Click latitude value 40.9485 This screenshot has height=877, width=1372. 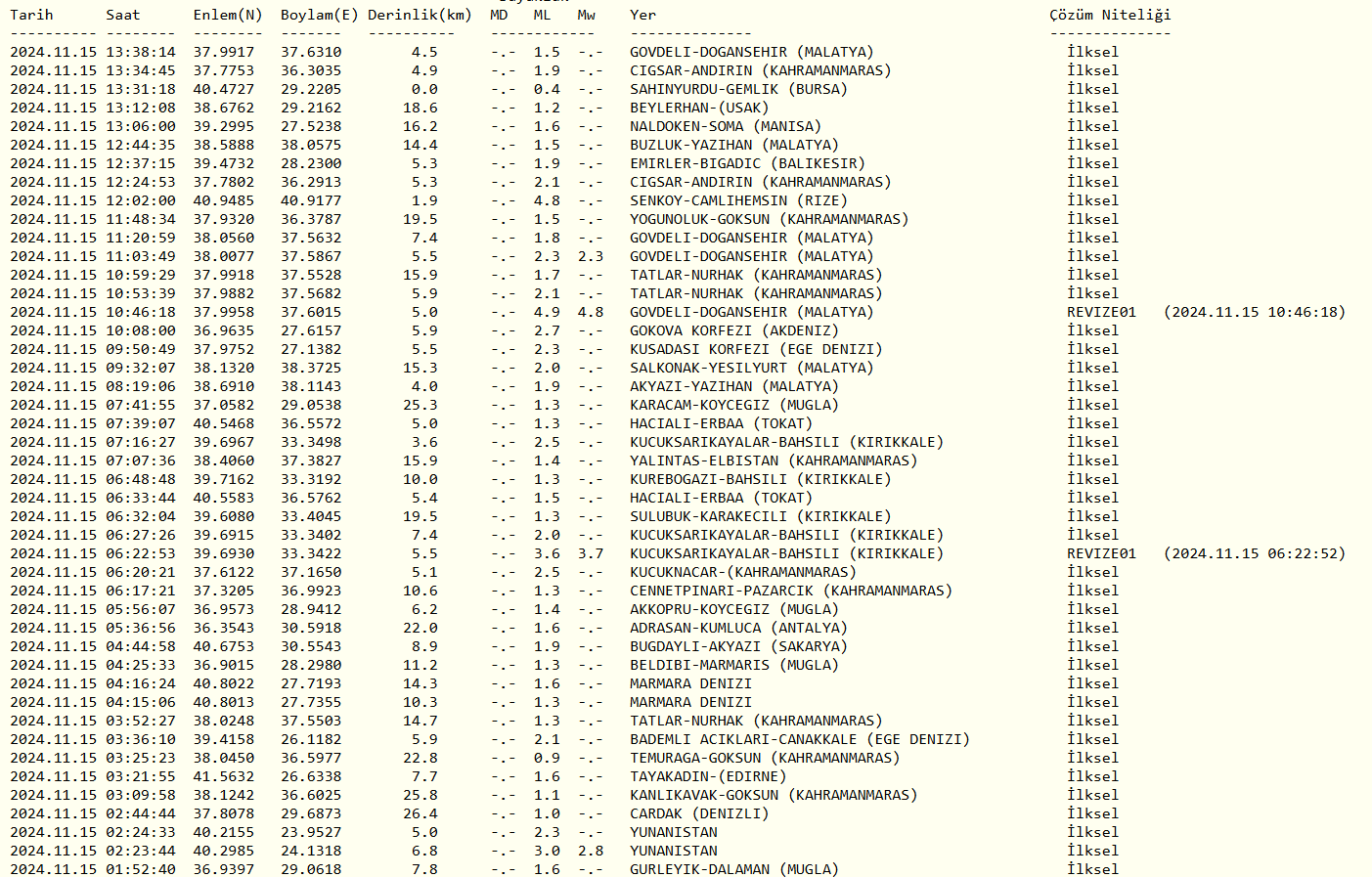tap(224, 200)
